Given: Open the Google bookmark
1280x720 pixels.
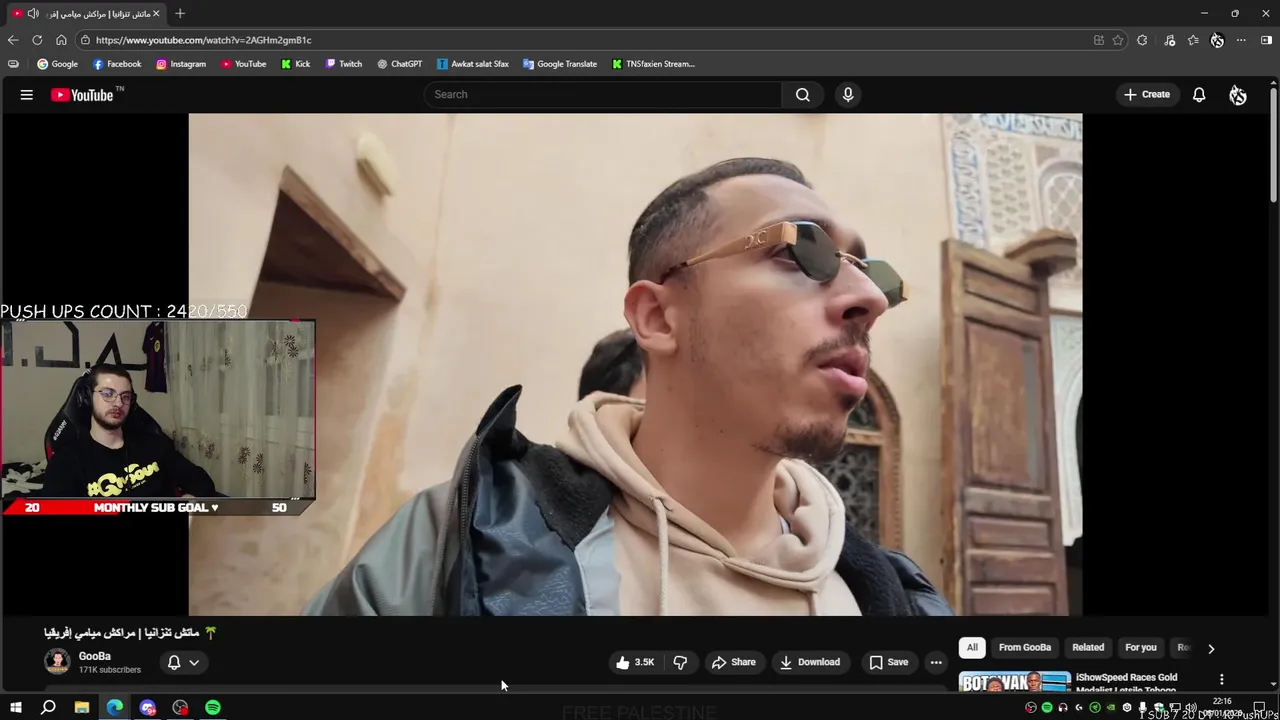Looking at the screenshot, I should (57, 64).
